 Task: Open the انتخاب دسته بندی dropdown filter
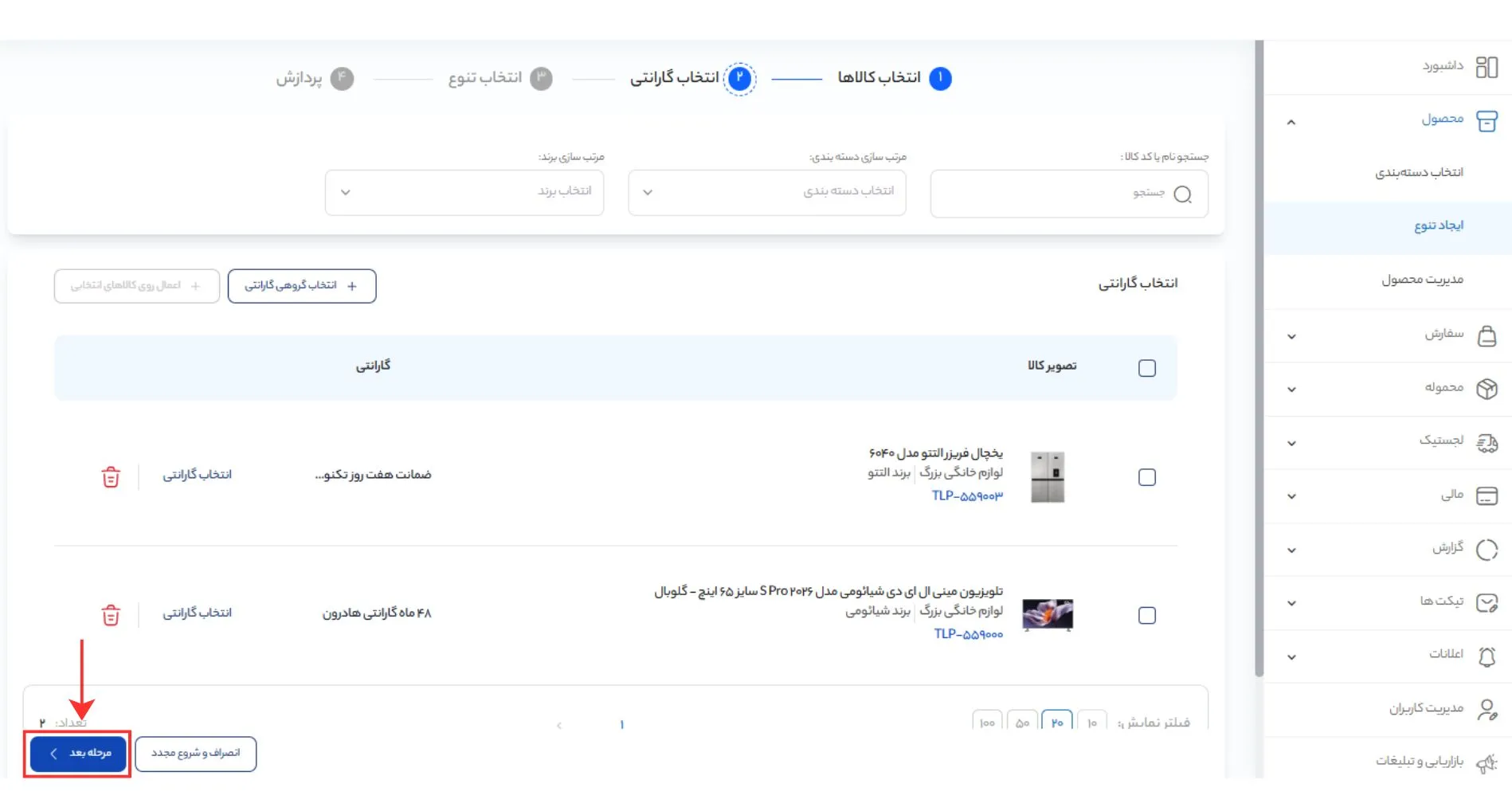point(767,193)
